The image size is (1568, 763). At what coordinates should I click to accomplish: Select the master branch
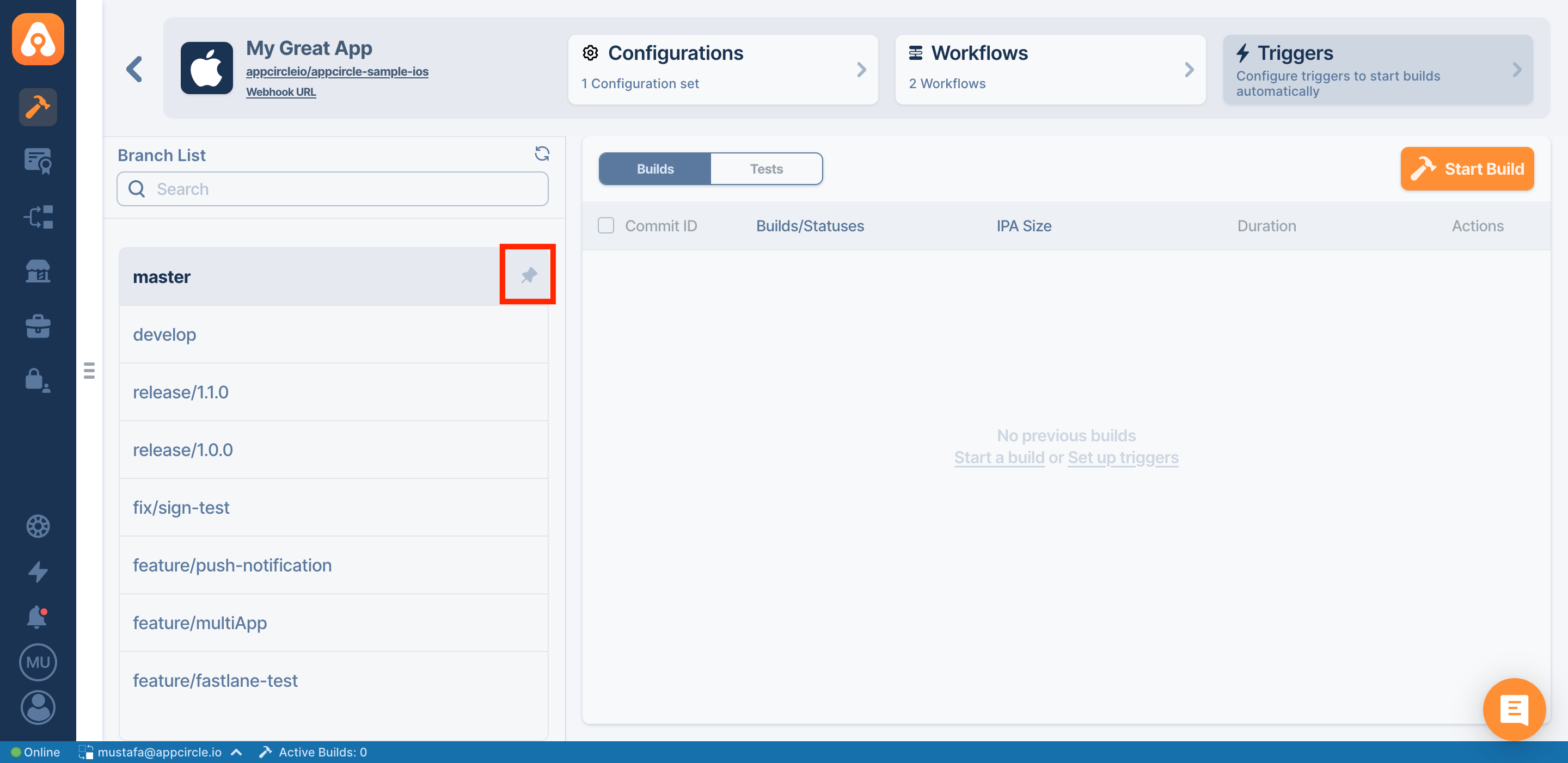[x=334, y=276]
